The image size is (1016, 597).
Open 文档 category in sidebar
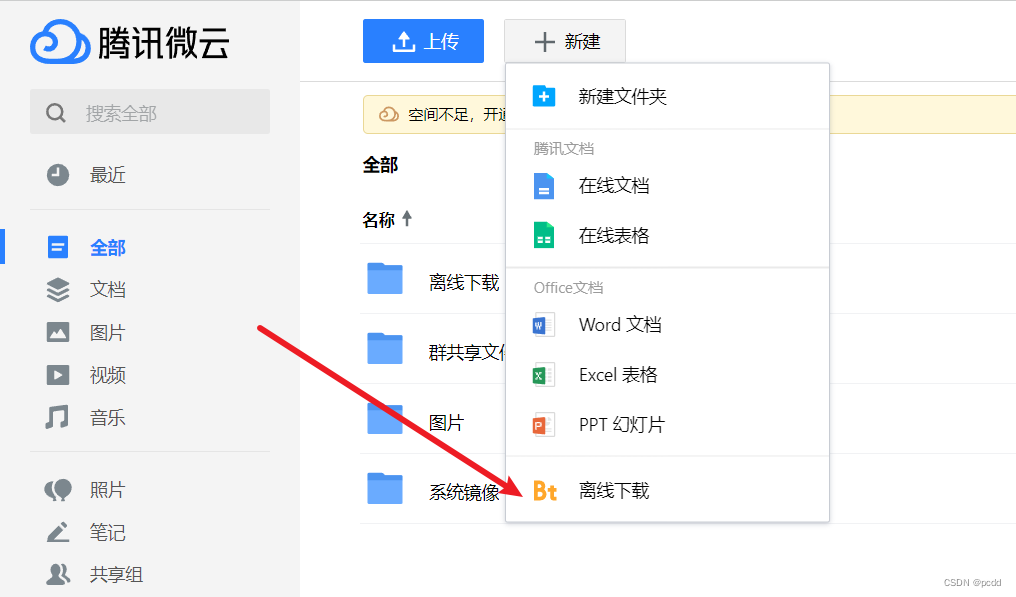(108, 289)
